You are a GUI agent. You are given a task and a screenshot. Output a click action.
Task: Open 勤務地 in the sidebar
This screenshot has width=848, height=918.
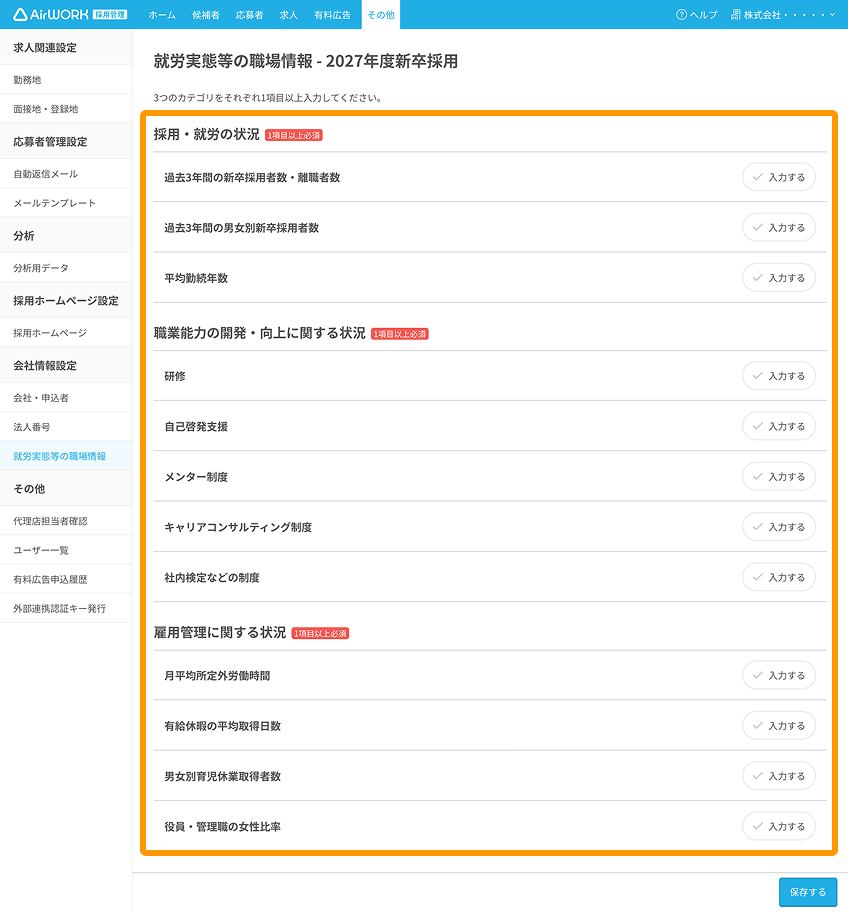[x=66, y=80]
